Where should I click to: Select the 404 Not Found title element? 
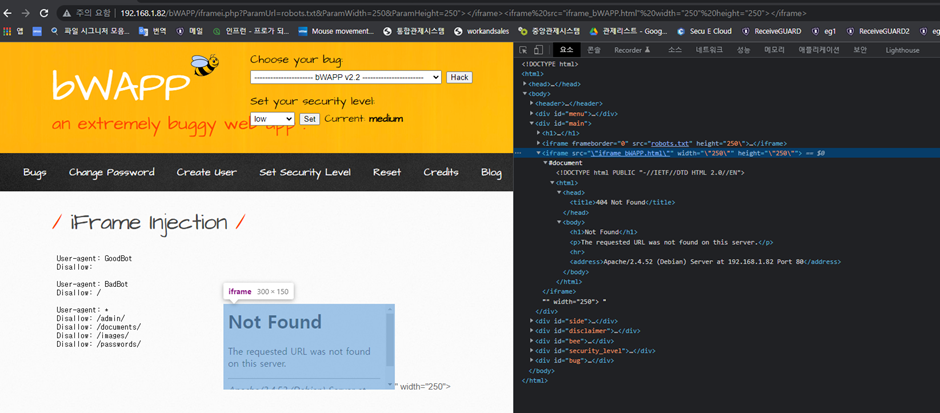pyautogui.click(x=622, y=203)
